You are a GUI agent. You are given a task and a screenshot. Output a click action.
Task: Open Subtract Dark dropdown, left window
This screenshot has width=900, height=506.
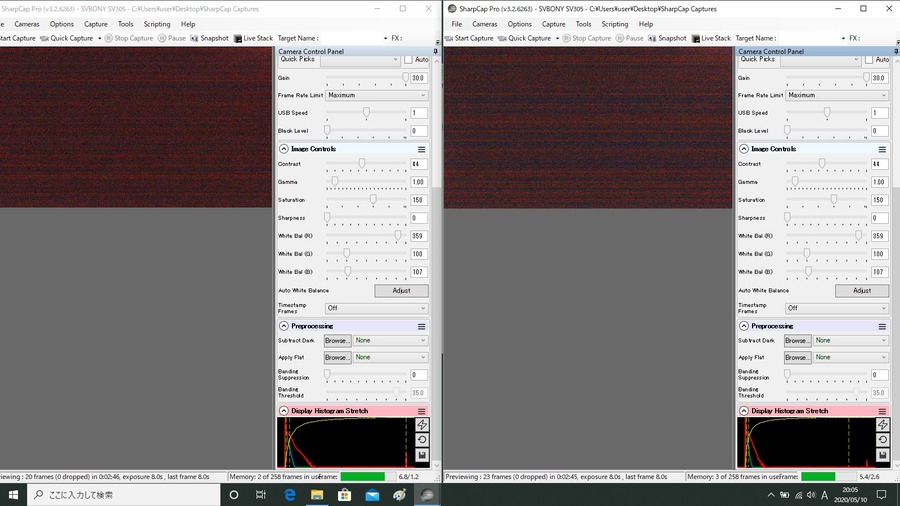point(390,340)
